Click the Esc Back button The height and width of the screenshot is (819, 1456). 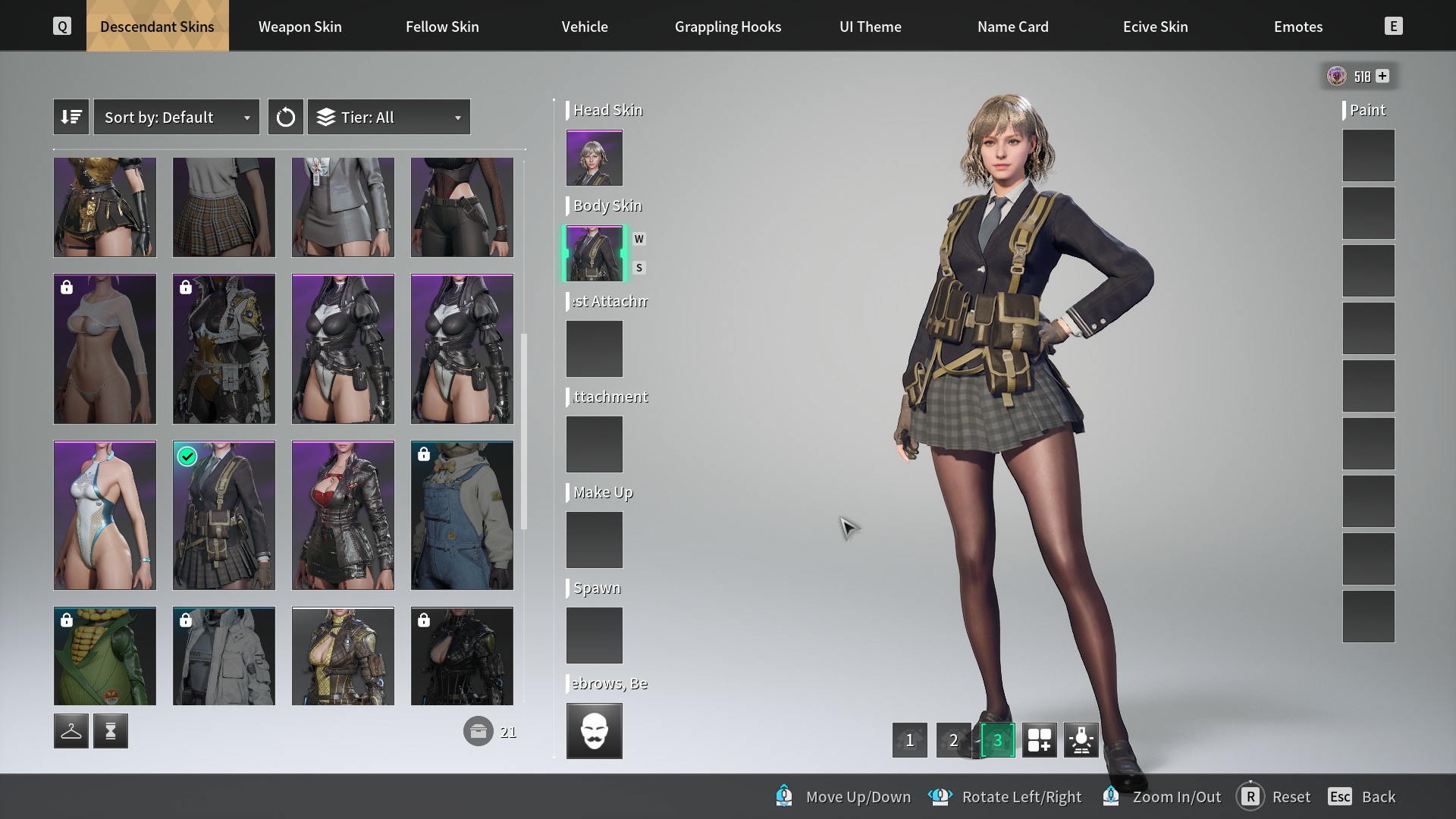[x=1362, y=797]
